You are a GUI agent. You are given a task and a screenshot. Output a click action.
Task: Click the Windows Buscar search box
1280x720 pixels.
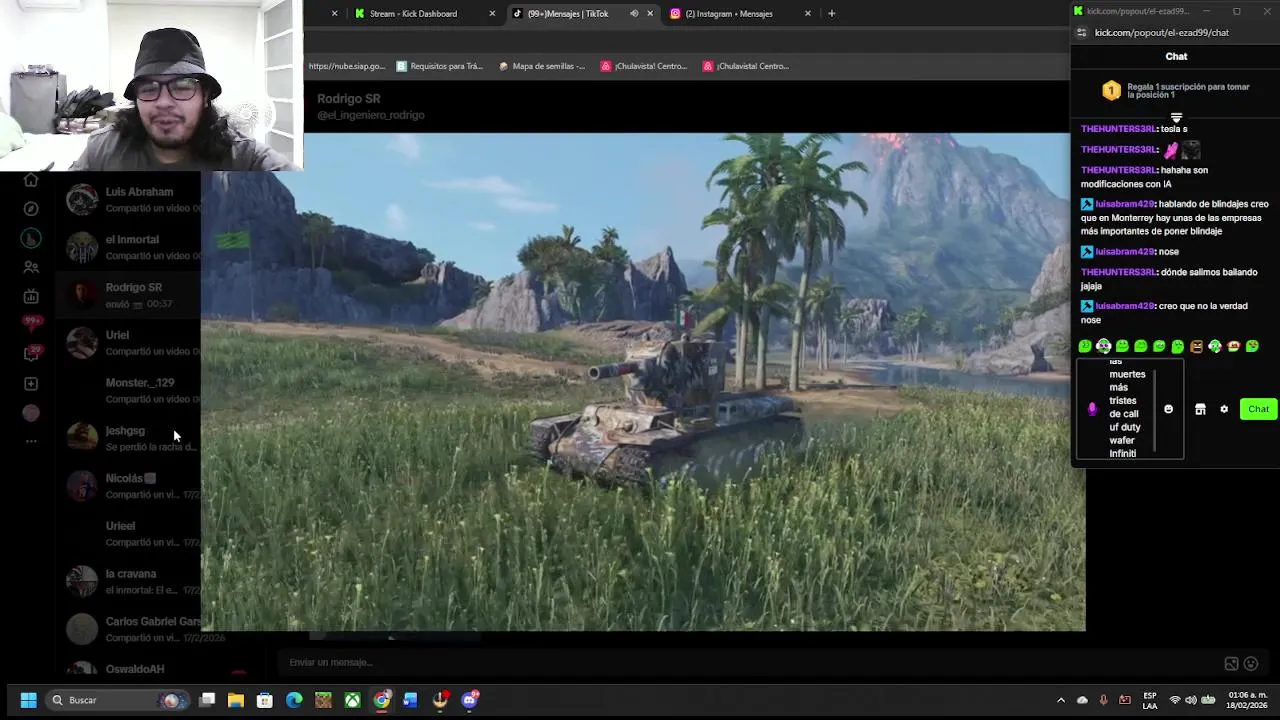[x=118, y=700]
